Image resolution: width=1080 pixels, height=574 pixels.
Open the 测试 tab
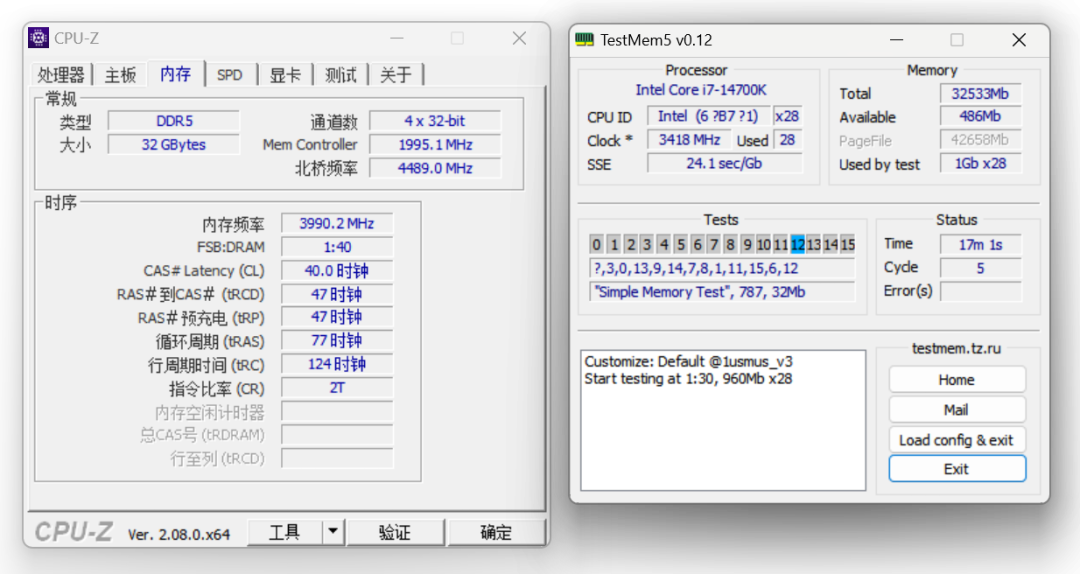point(341,74)
